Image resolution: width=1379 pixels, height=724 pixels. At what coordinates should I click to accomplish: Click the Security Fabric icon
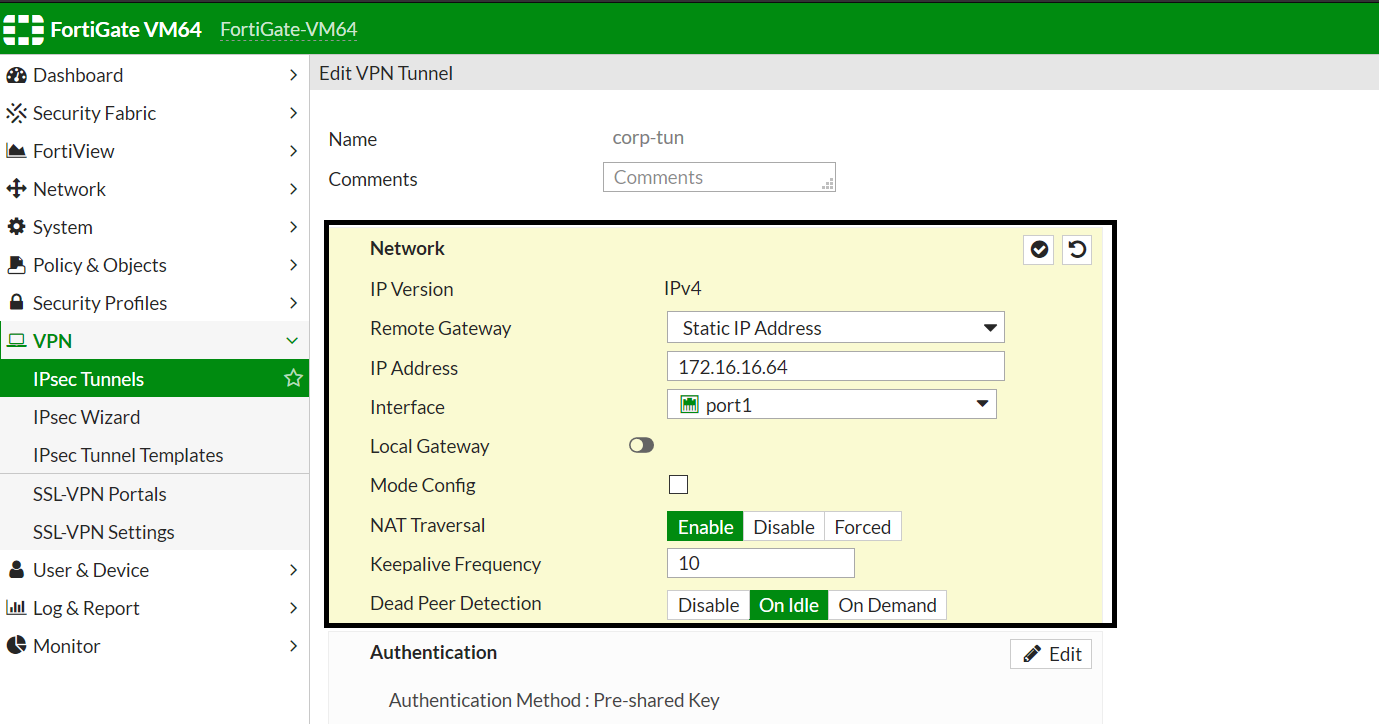(16, 113)
